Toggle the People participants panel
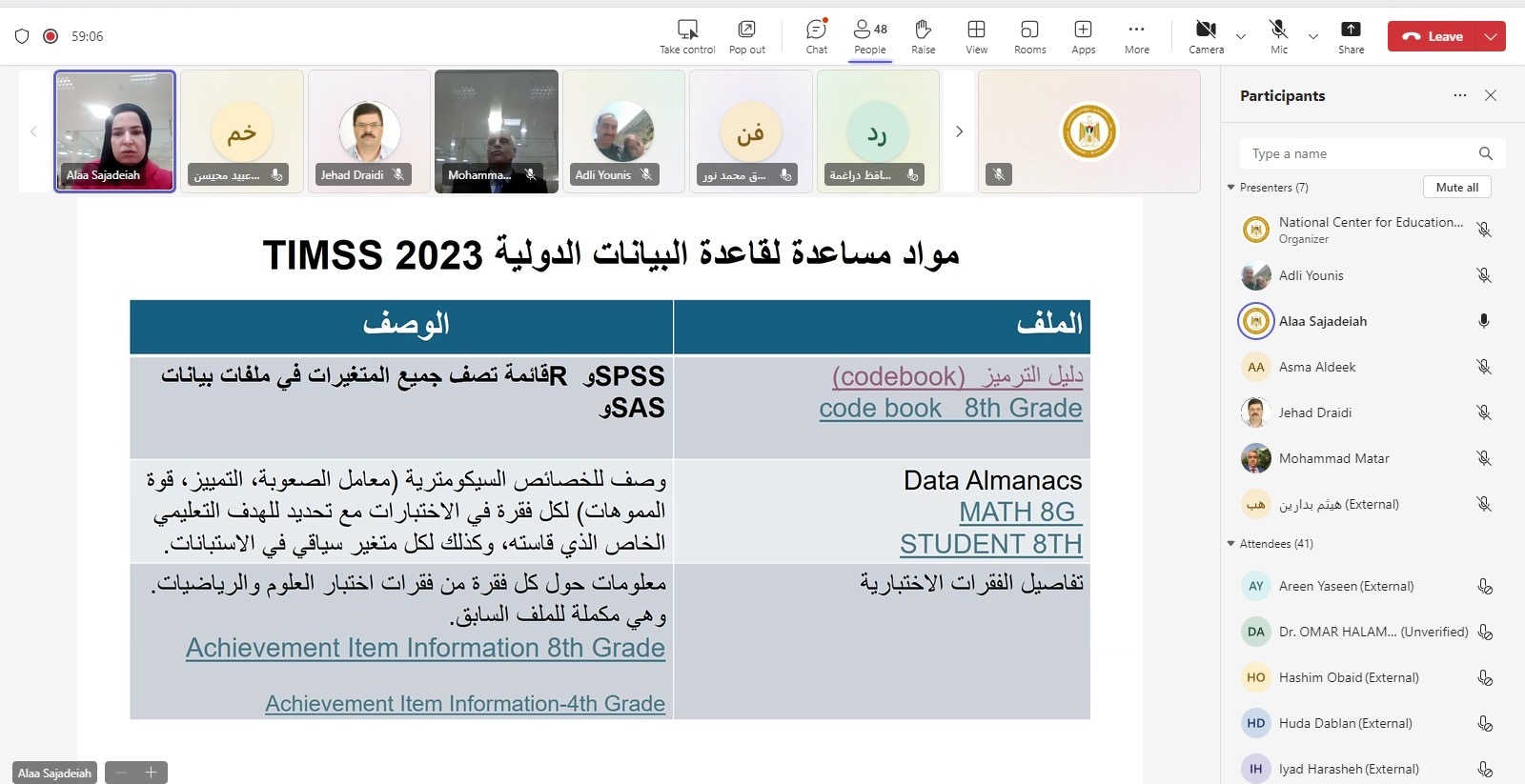The image size is (1525, 784). (870, 36)
